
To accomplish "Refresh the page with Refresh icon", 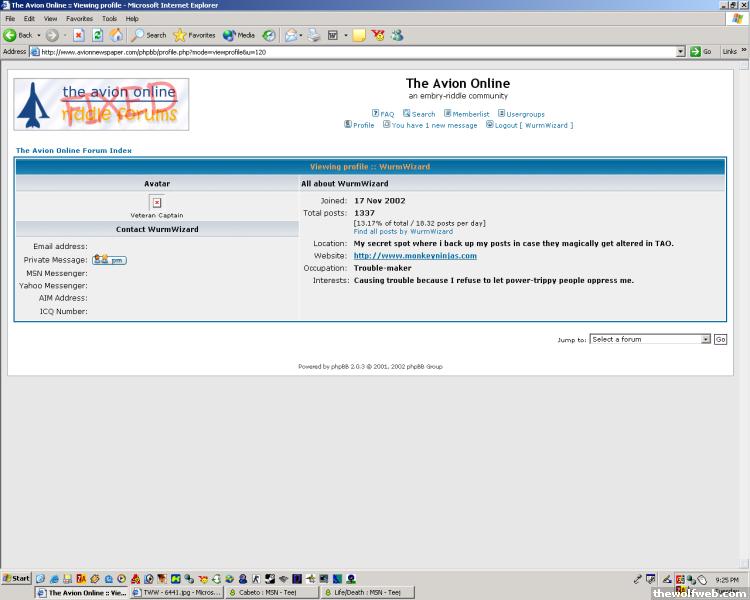I will click(98, 35).
